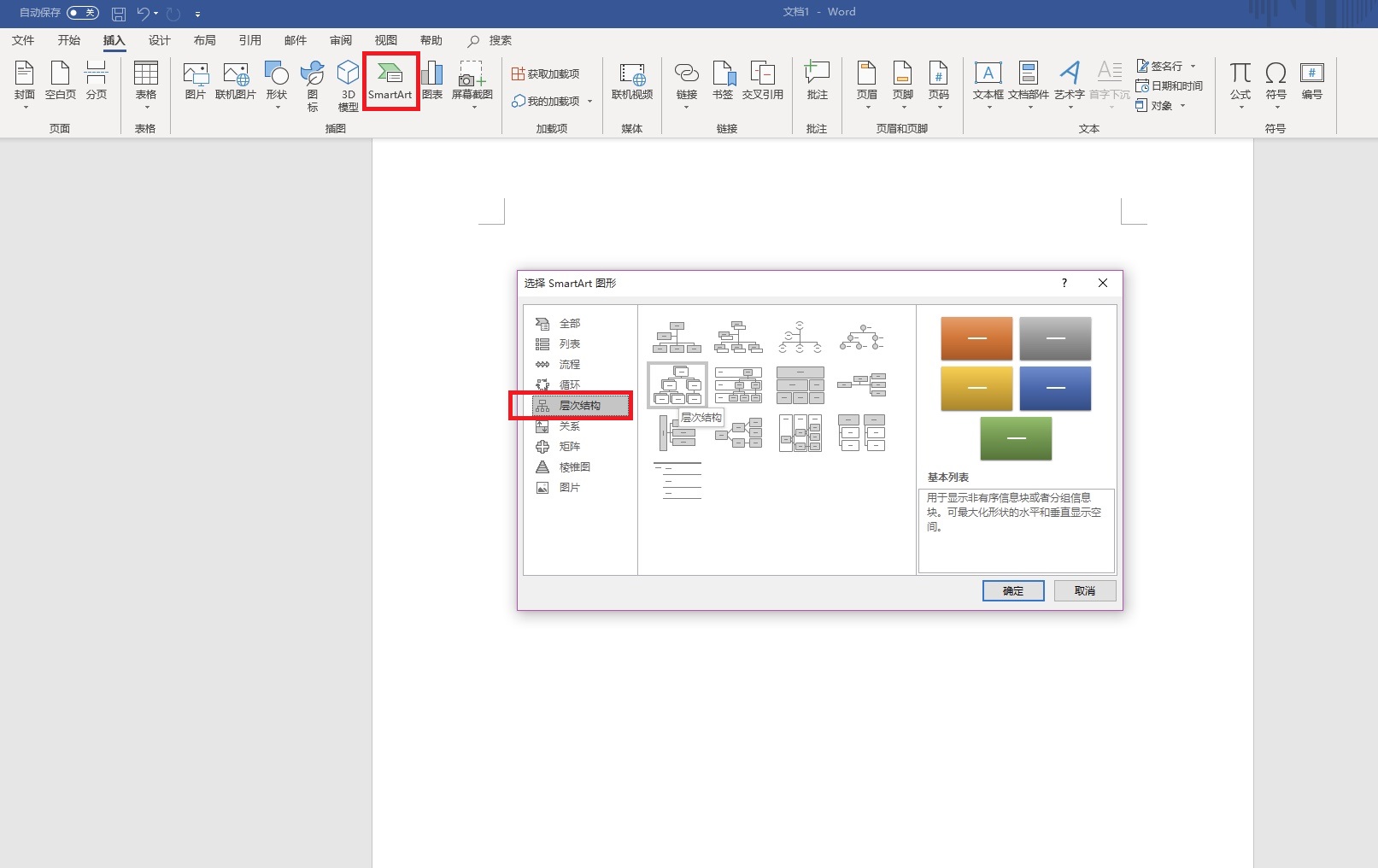
Task: Insert an equation (公式)
Action: point(1240,85)
